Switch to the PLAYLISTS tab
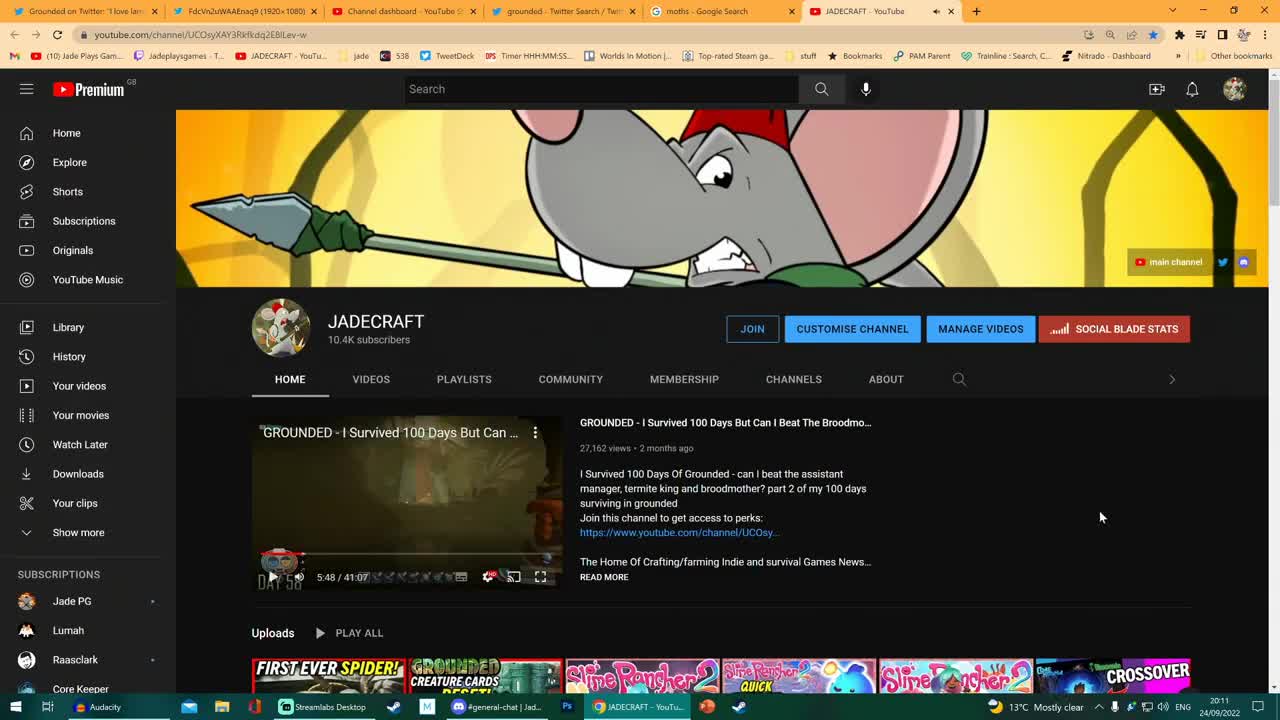Screen dimensions: 1280x720 (x=464, y=379)
